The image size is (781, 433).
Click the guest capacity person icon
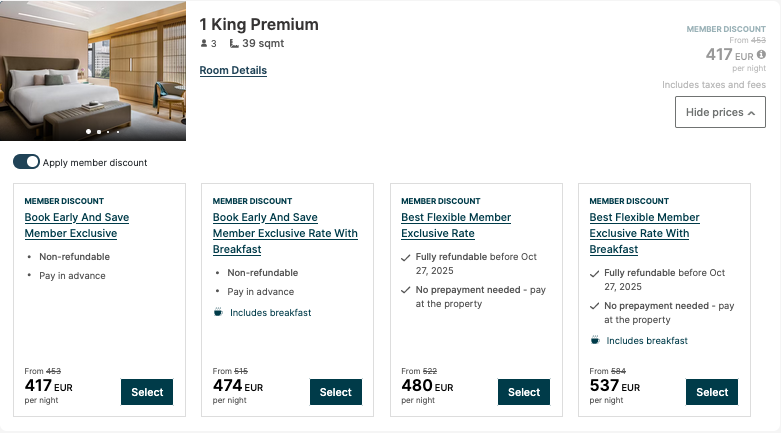(x=204, y=44)
